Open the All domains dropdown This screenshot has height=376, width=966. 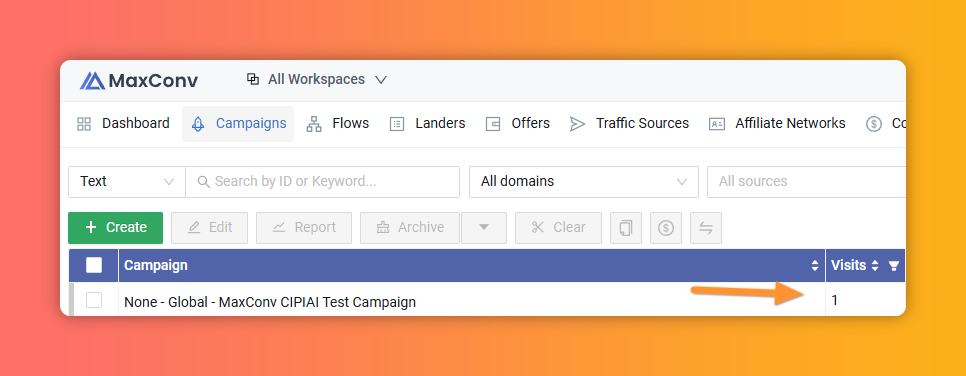(584, 182)
